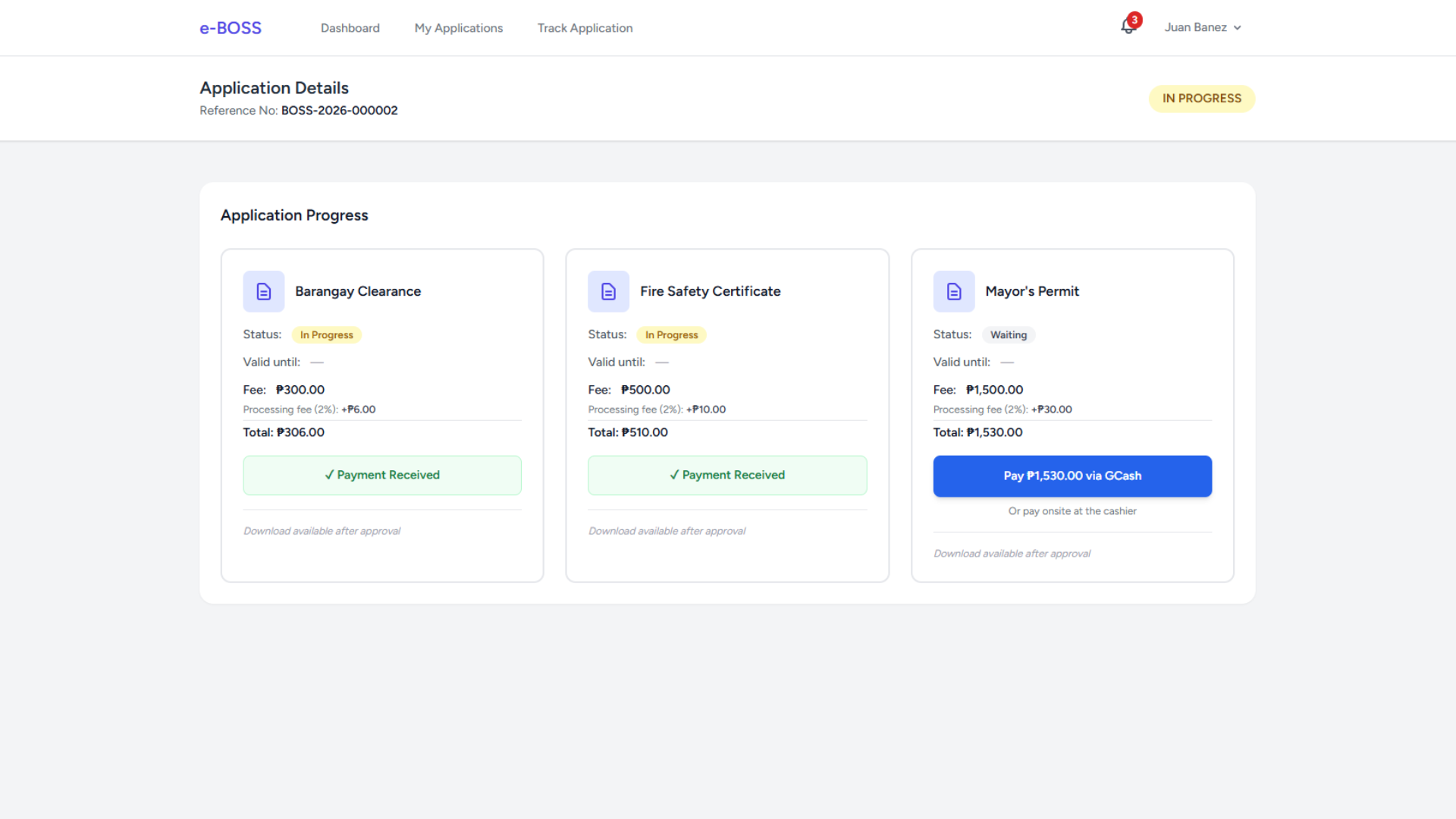Viewport: 1456px width, 819px height.
Task: Click the Mayor's Permit Waiting status tag
Action: [x=1008, y=335]
